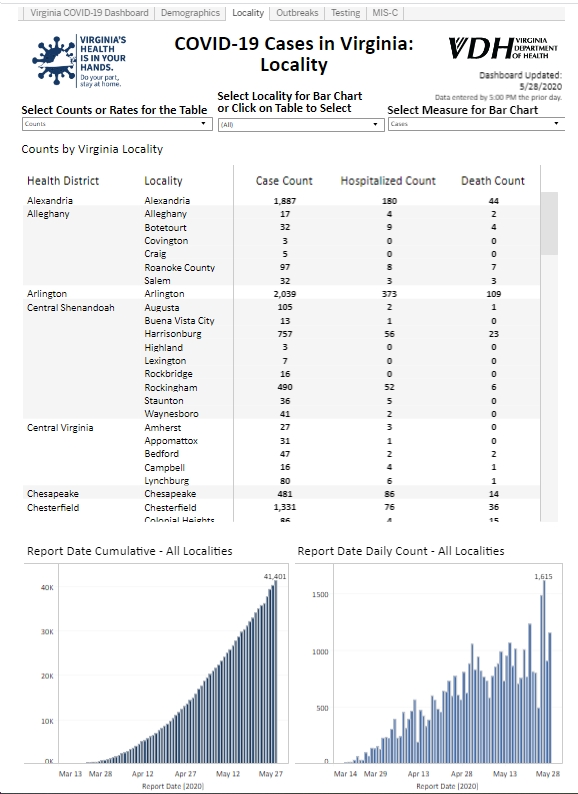The height and width of the screenshot is (794, 578).
Task: Open the Outbreaks tab
Action: [x=297, y=13]
